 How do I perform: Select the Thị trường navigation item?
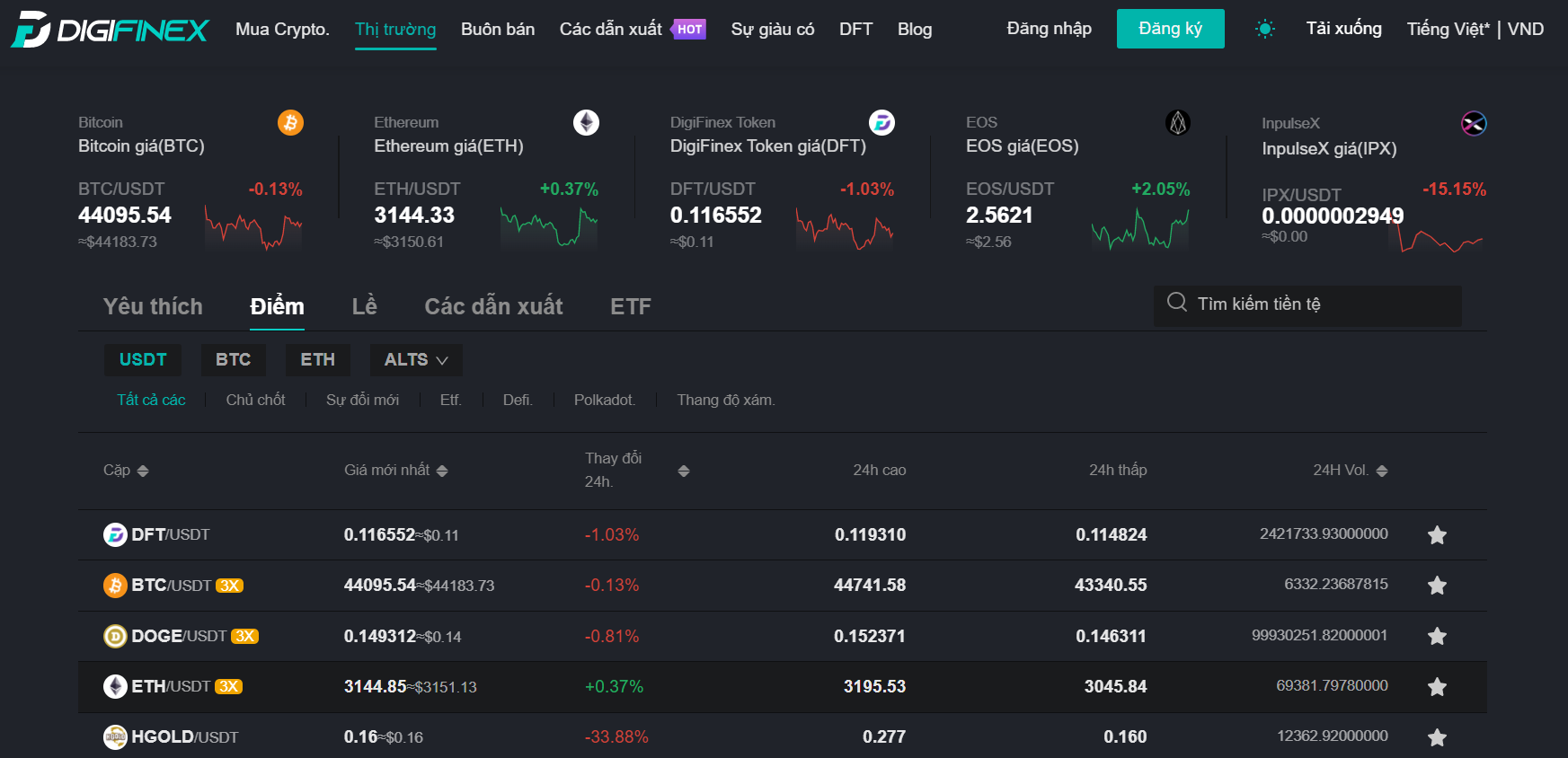395,29
